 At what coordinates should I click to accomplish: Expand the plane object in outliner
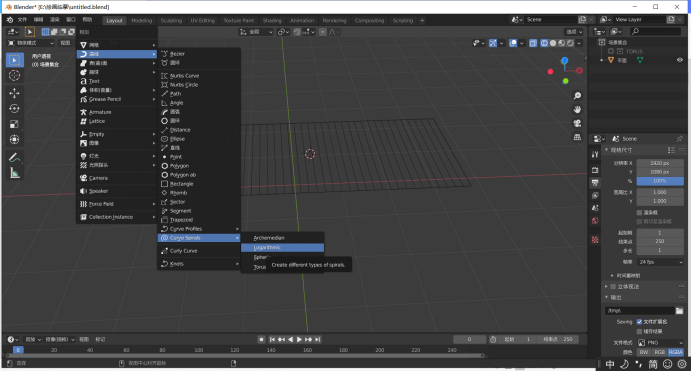coord(602,60)
